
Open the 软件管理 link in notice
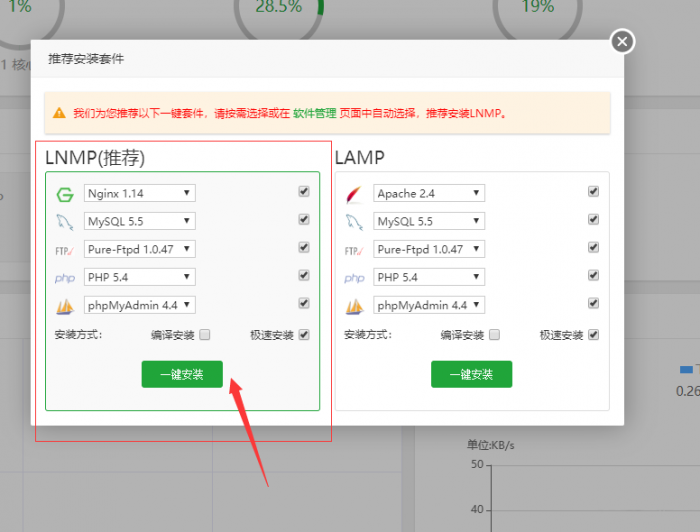[314, 114]
